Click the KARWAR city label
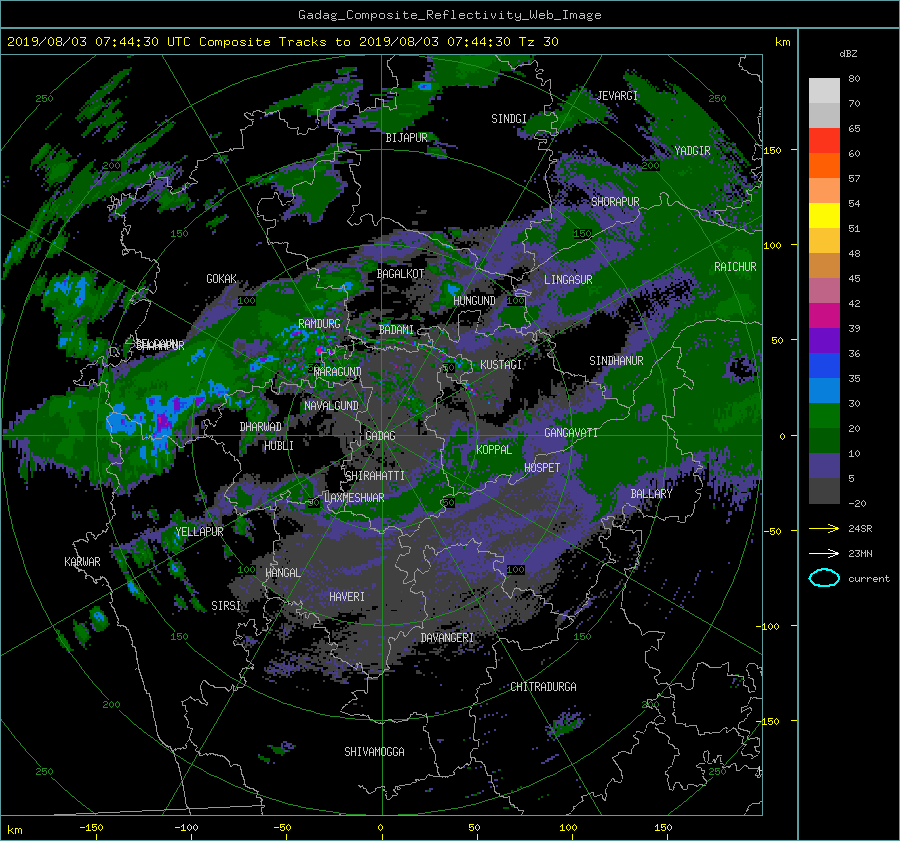This screenshot has height=841, width=900. (x=82, y=562)
